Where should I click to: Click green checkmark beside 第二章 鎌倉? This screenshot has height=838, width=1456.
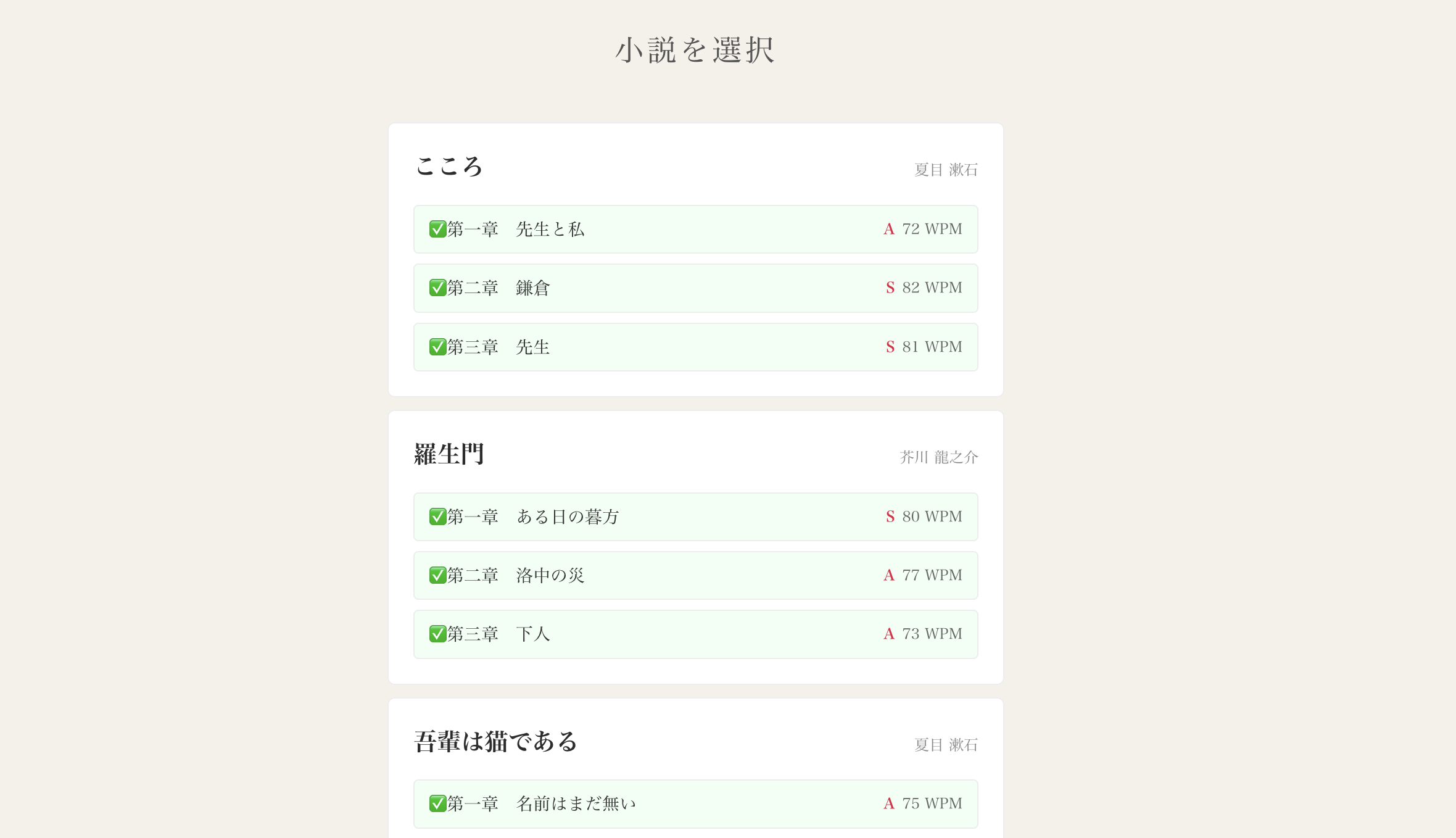tap(437, 288)
